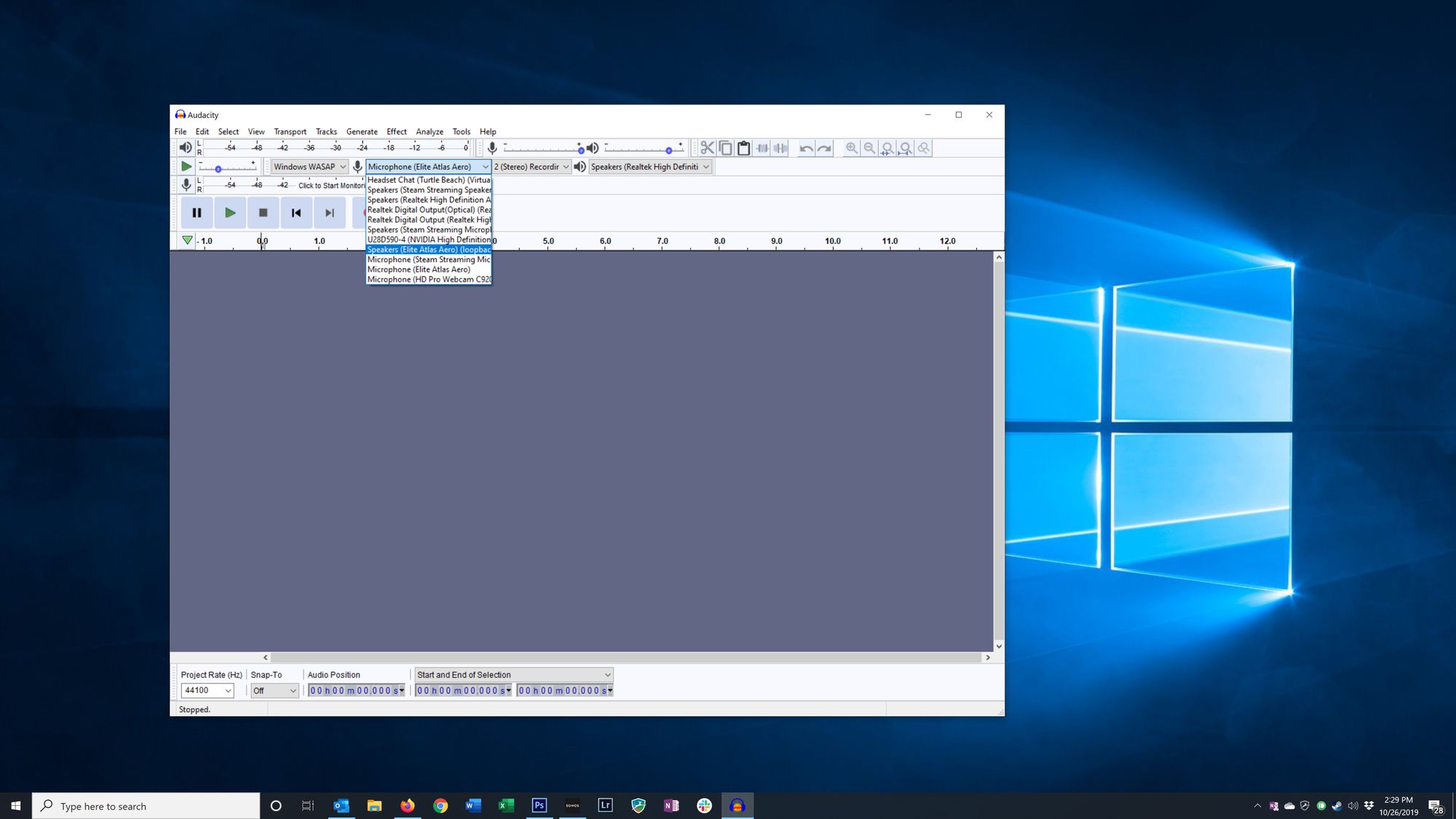
Task: Click the Skip to End button
Action: [329, 212]
